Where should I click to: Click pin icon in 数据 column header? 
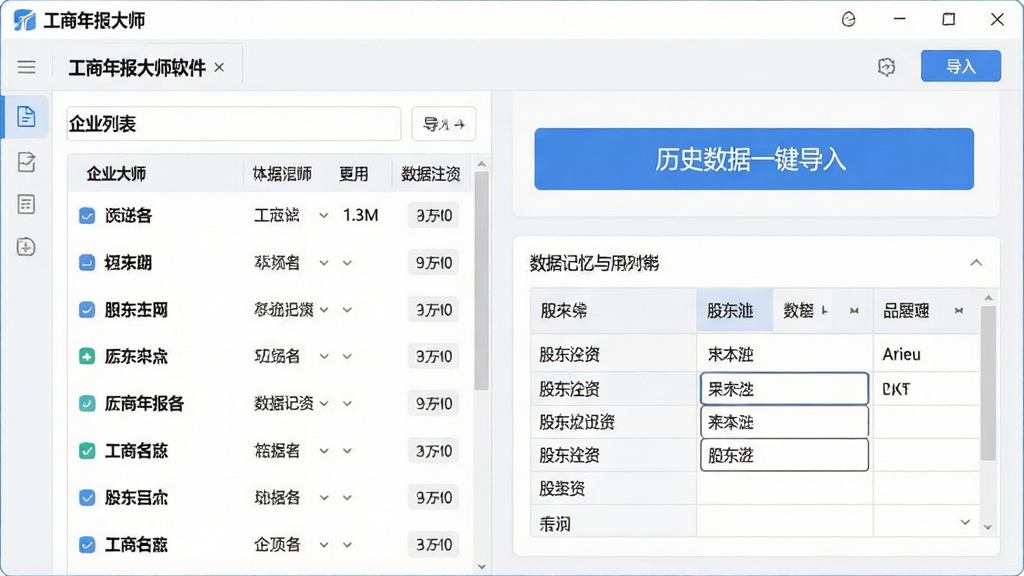point(825,311)
